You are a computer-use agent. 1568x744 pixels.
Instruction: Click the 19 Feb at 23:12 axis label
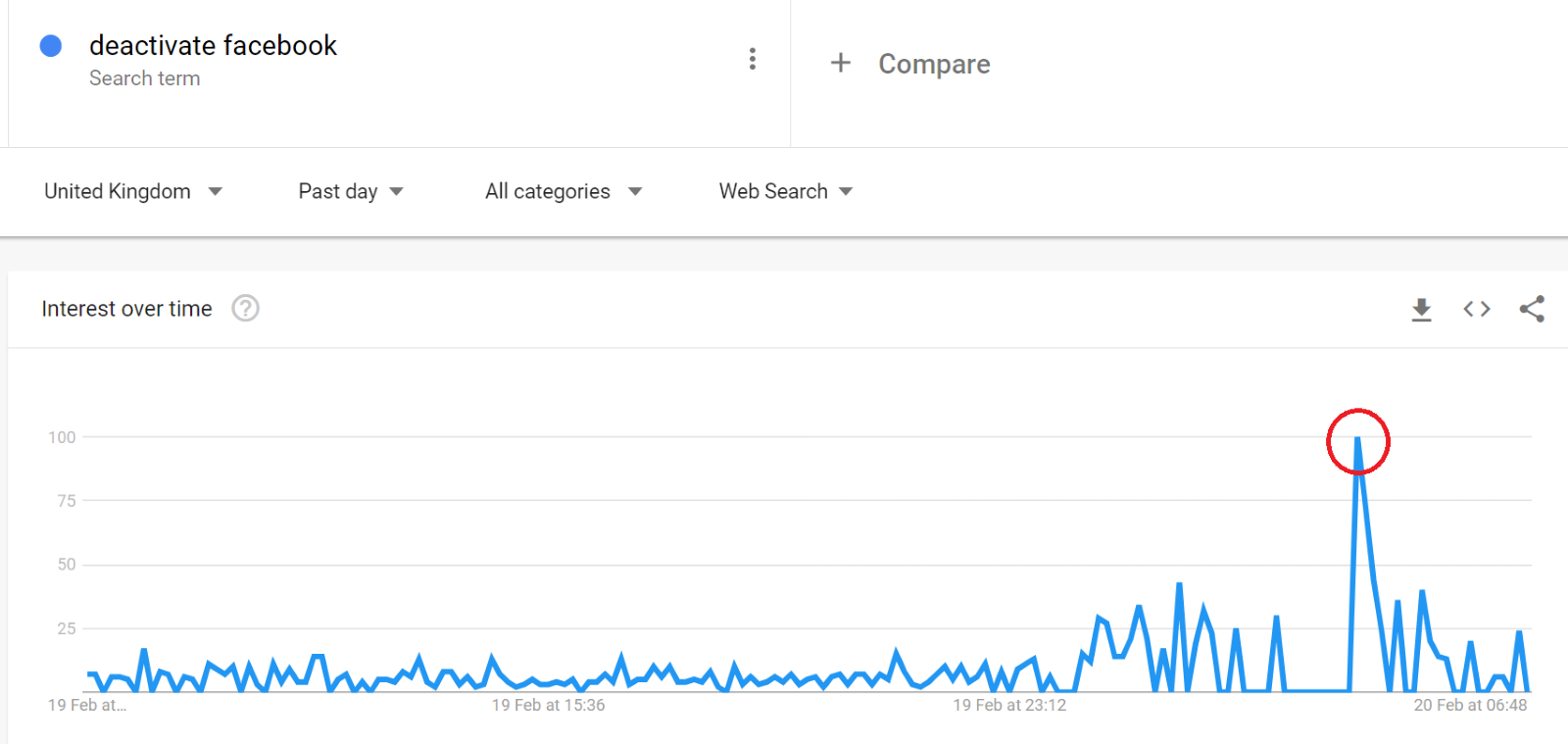coord(1009,705)
